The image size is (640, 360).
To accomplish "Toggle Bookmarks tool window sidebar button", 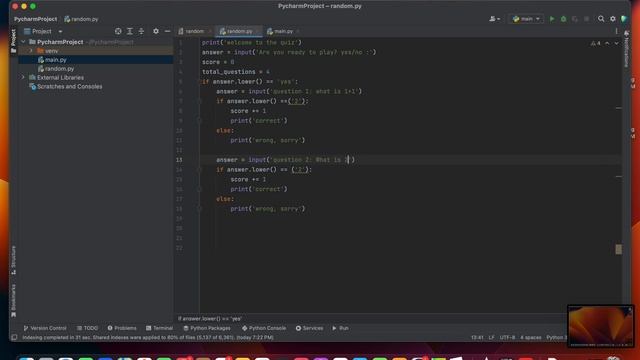I will tap(13, 301).
